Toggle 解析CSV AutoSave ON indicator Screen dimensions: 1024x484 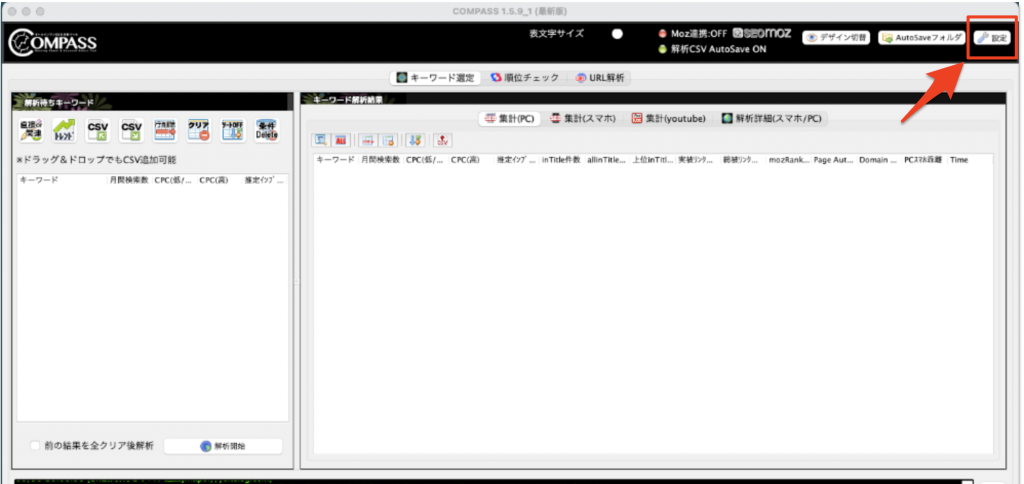tap(662, 48)
